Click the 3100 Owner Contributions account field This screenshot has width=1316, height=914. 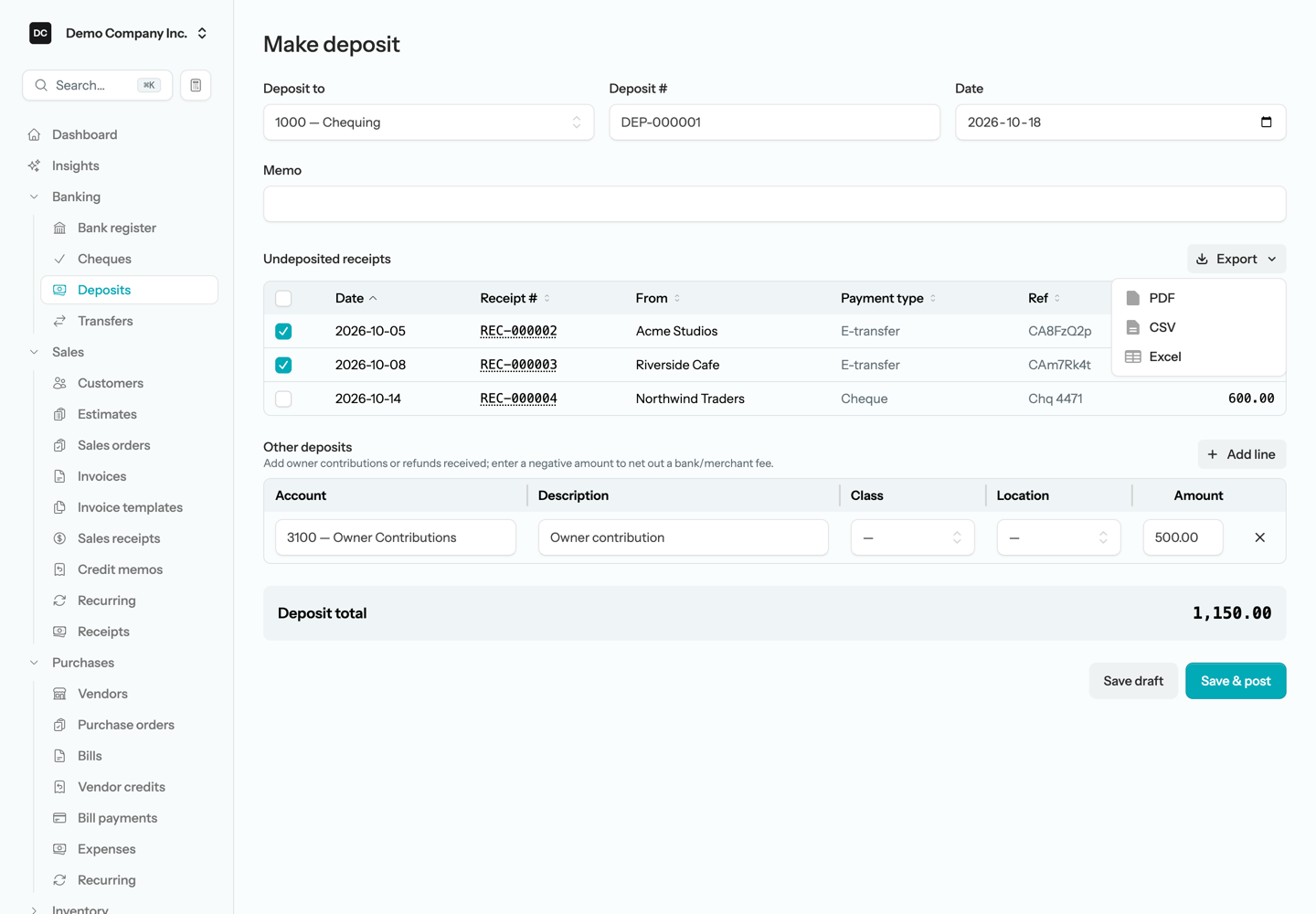click(396, 537)
